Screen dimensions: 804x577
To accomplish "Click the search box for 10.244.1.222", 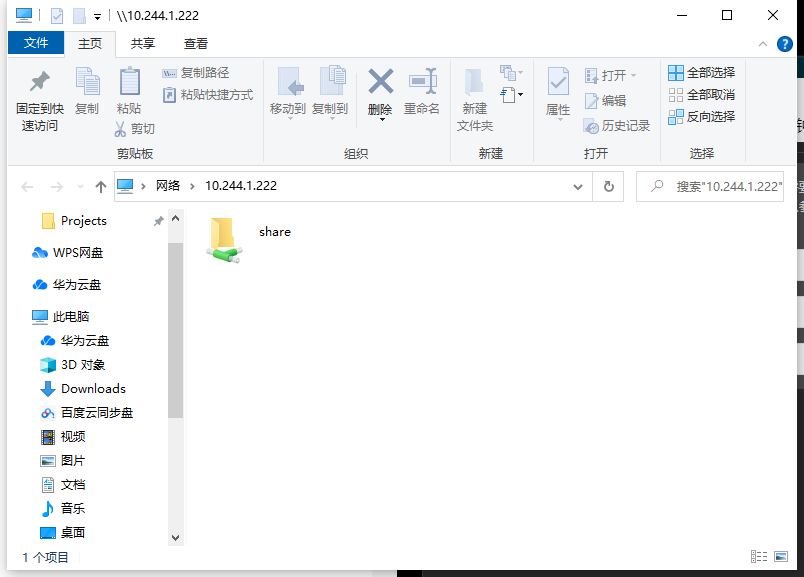I will point(710,187).
